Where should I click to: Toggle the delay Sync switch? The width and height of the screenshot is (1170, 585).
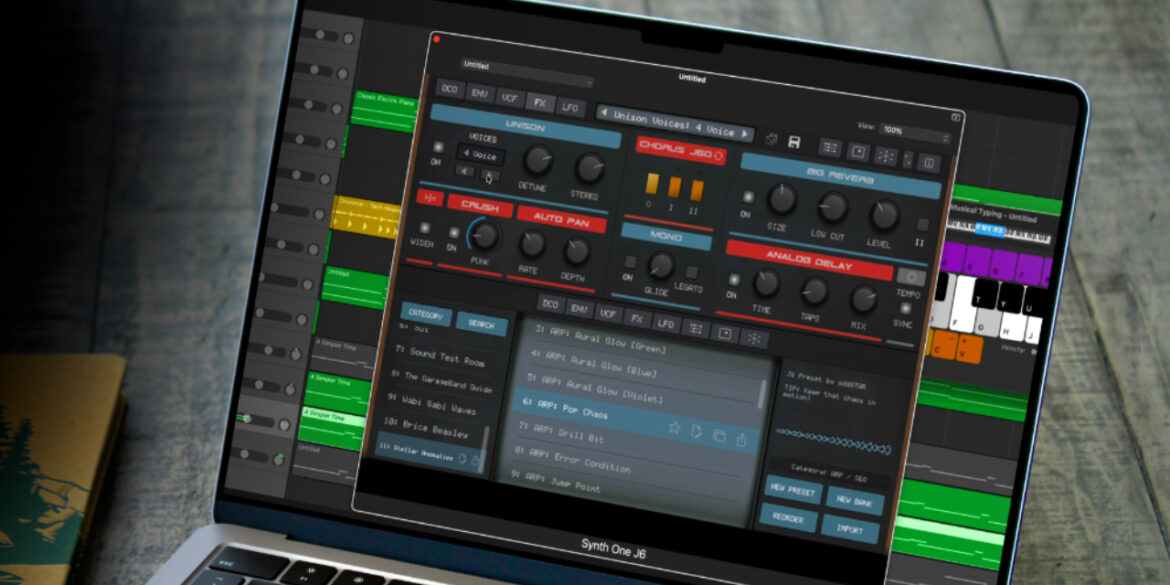click(x=905, y=308)
